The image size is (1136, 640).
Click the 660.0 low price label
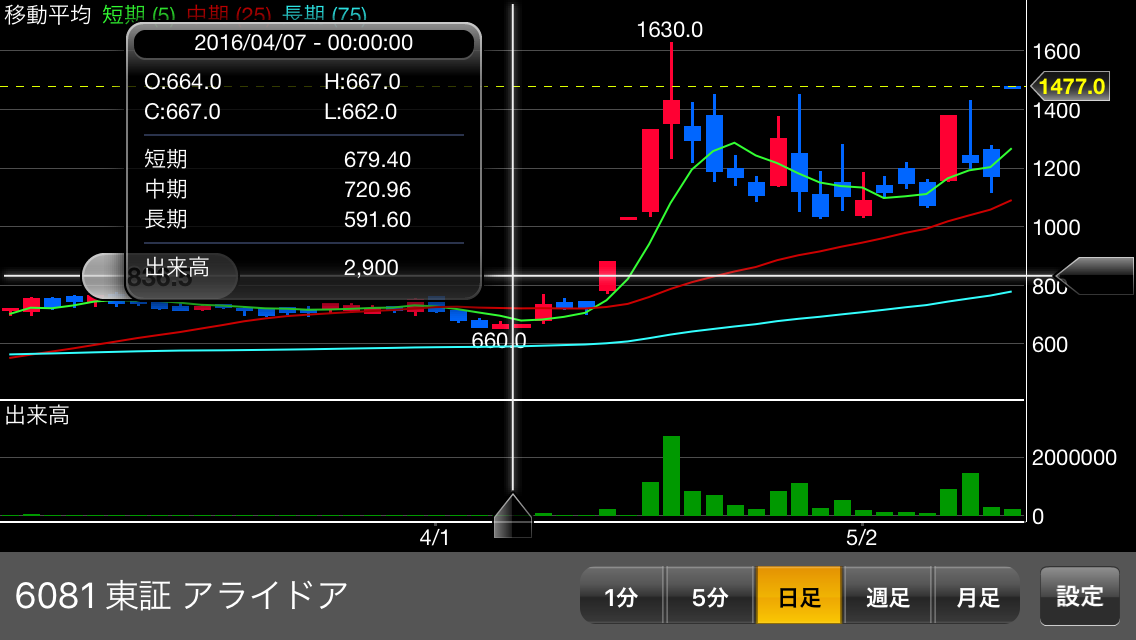[499, 340]
